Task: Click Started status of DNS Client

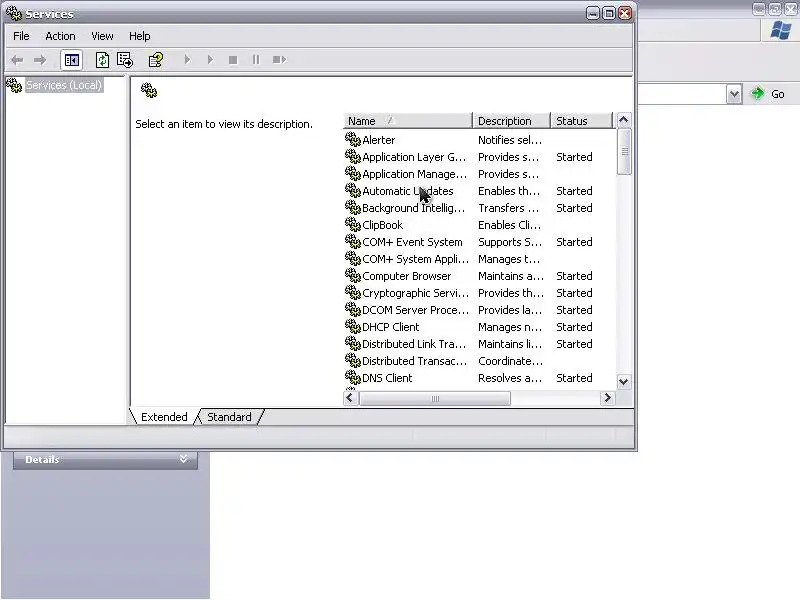Action: point(574,378)
